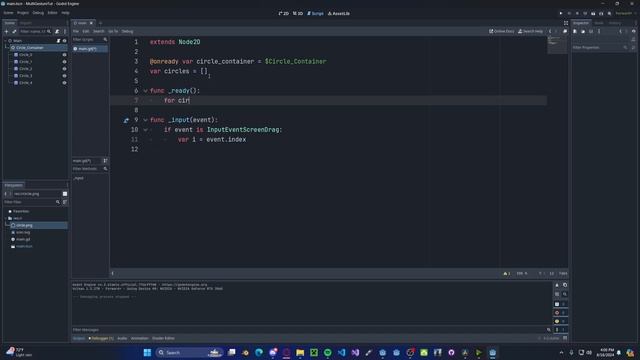
Task: Fold the _ready function on line 6
Action: [x=145, y=91]
